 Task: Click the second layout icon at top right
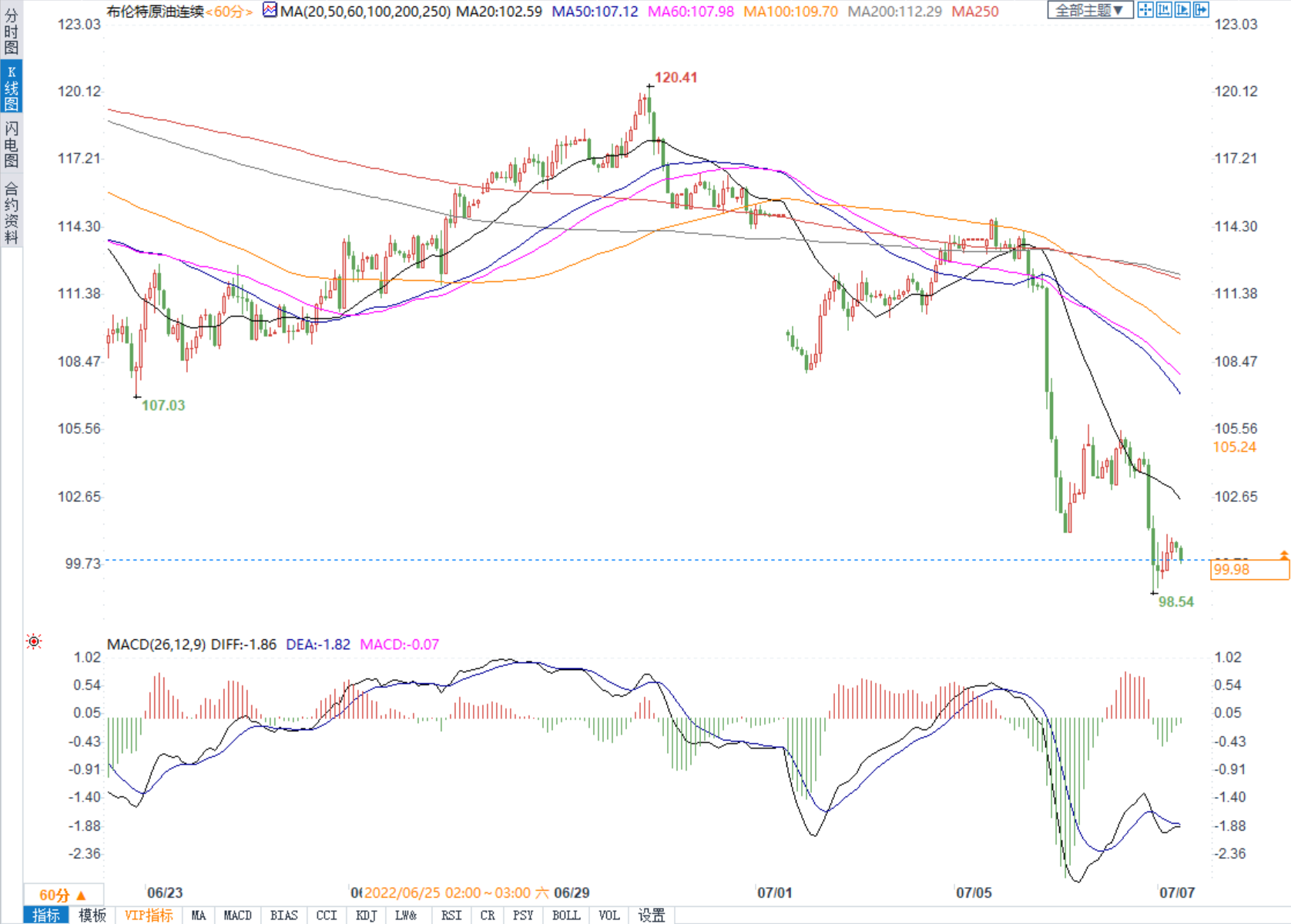(x=1163, y=10)
